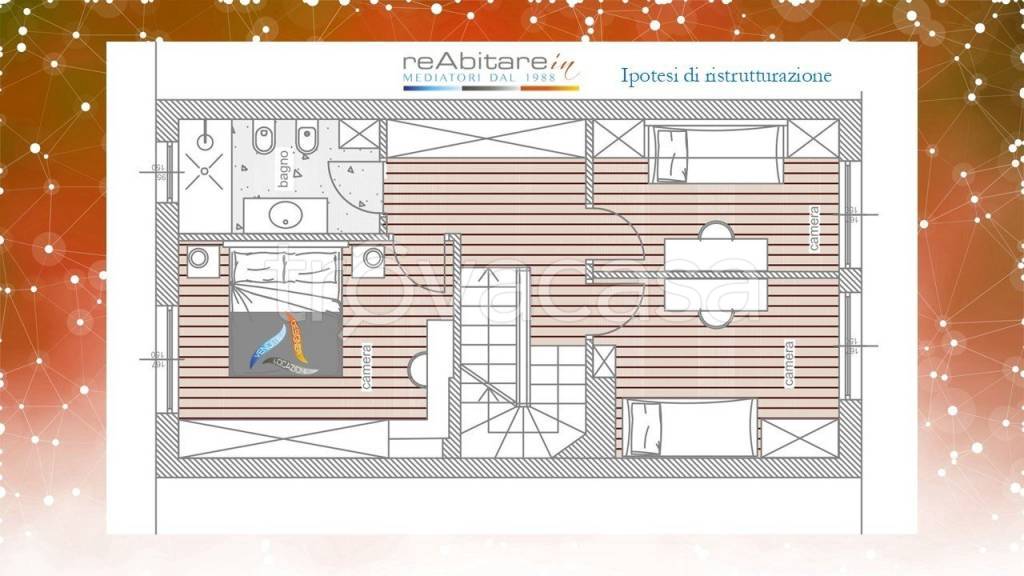Screen dimensions: 1024x576
Task: Select the desk in the lower right bedroom
Action: point(716,296)
